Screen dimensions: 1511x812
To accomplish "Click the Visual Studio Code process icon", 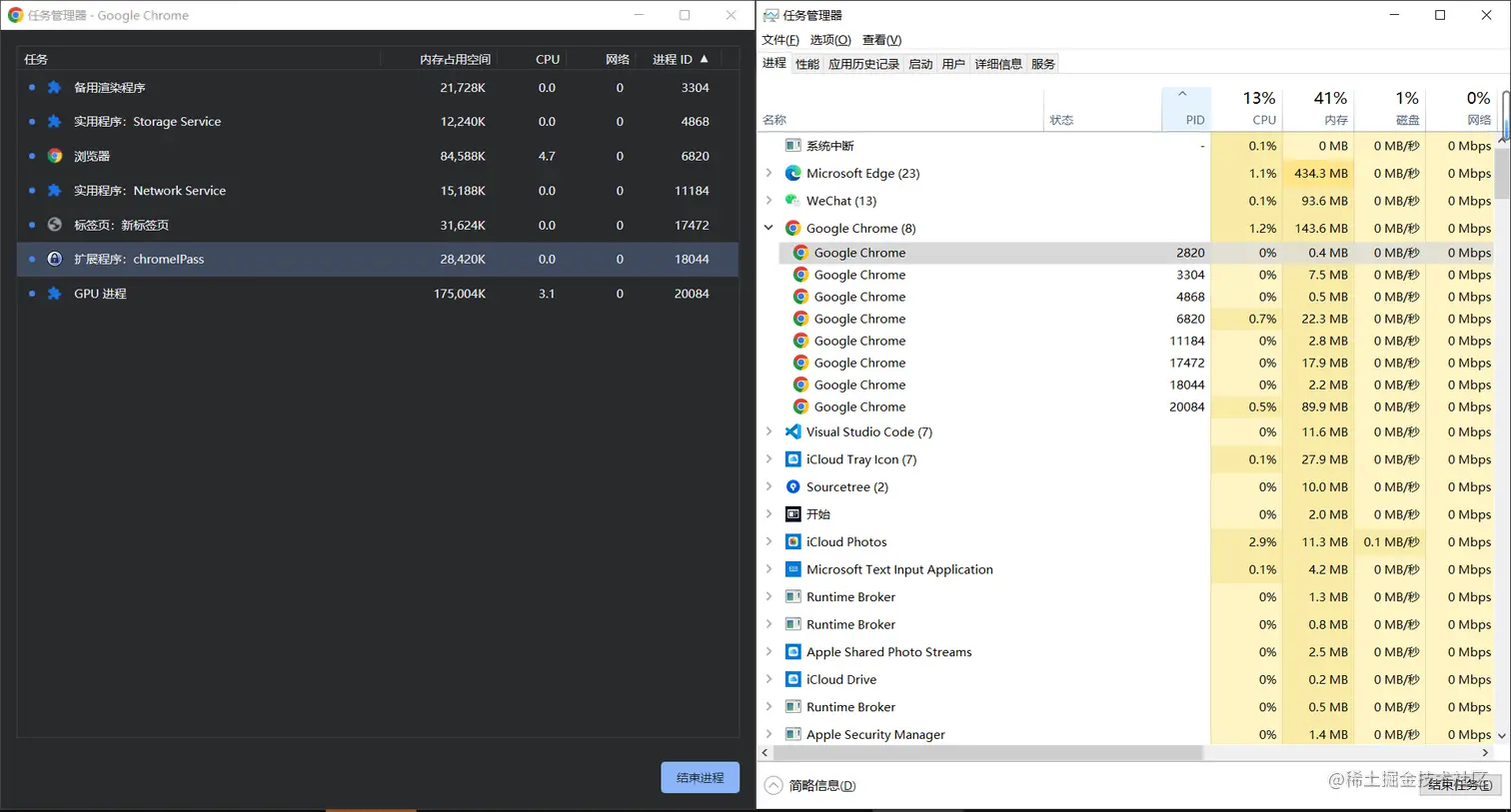I will pos(792,431).
